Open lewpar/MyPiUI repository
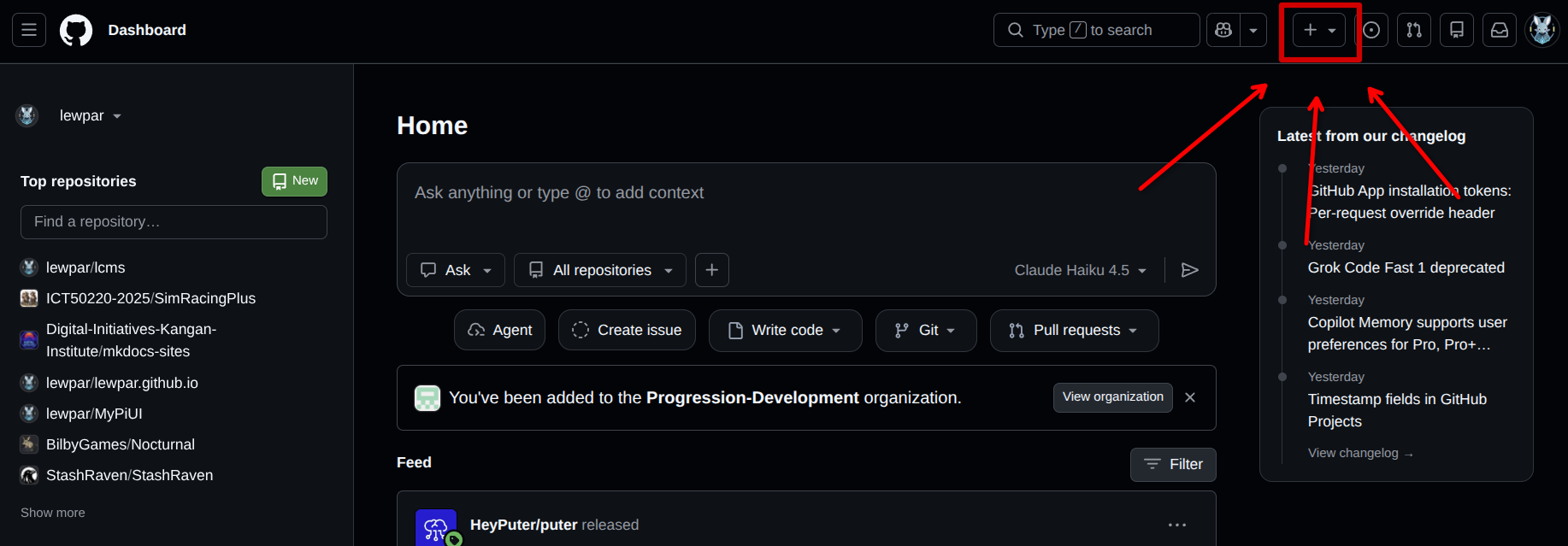Screen dimensions: 1568x546 (94, 414)
